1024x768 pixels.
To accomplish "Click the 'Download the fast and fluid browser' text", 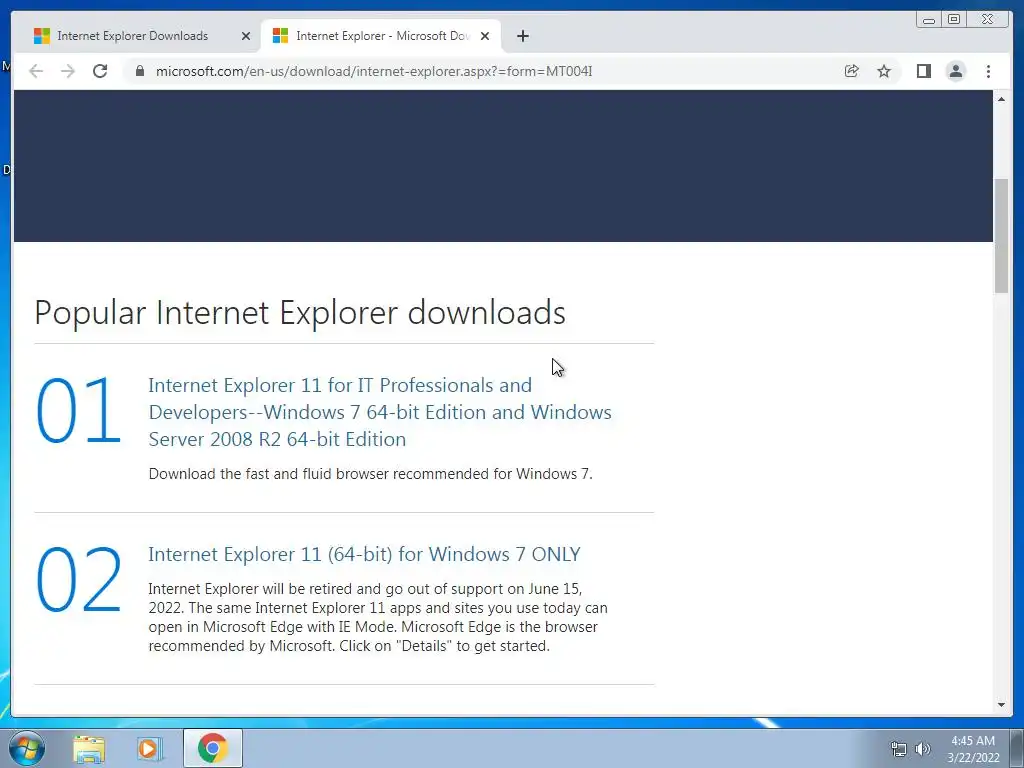I will pos(370,473).
